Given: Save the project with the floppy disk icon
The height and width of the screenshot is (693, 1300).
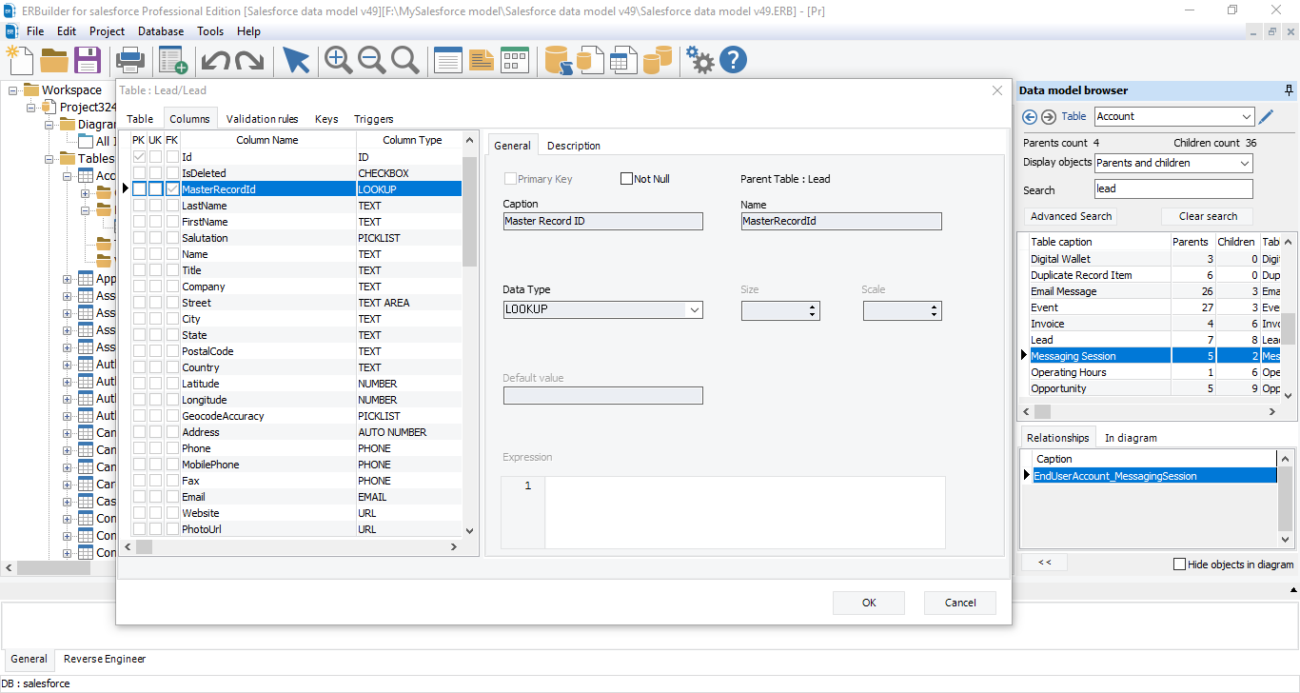Looking at the screenshot, I should coord(88,60).
